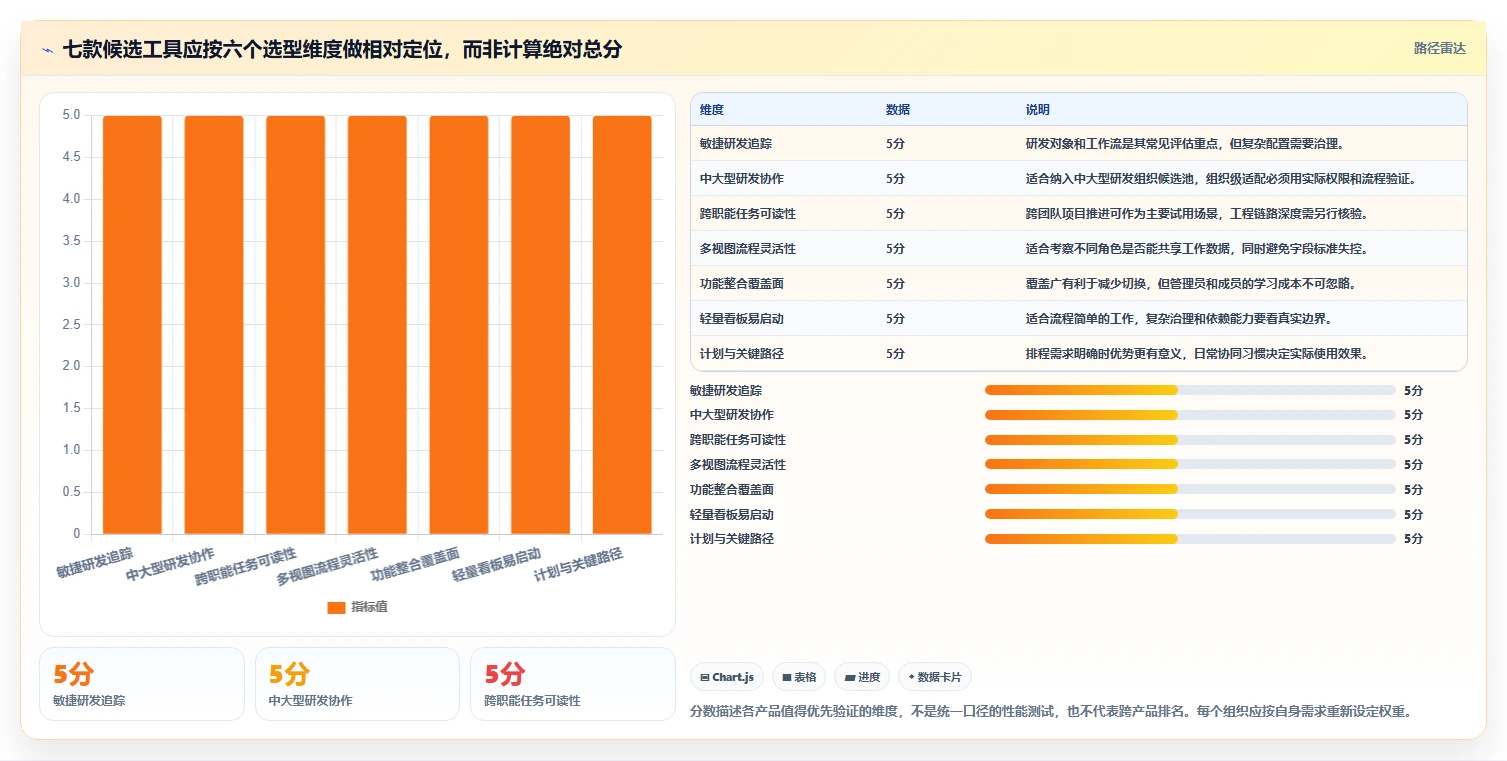The image size is (1507, 761).
Task: Click the 中大型研发协作 bar in the chart
Action: coord(214,325)
